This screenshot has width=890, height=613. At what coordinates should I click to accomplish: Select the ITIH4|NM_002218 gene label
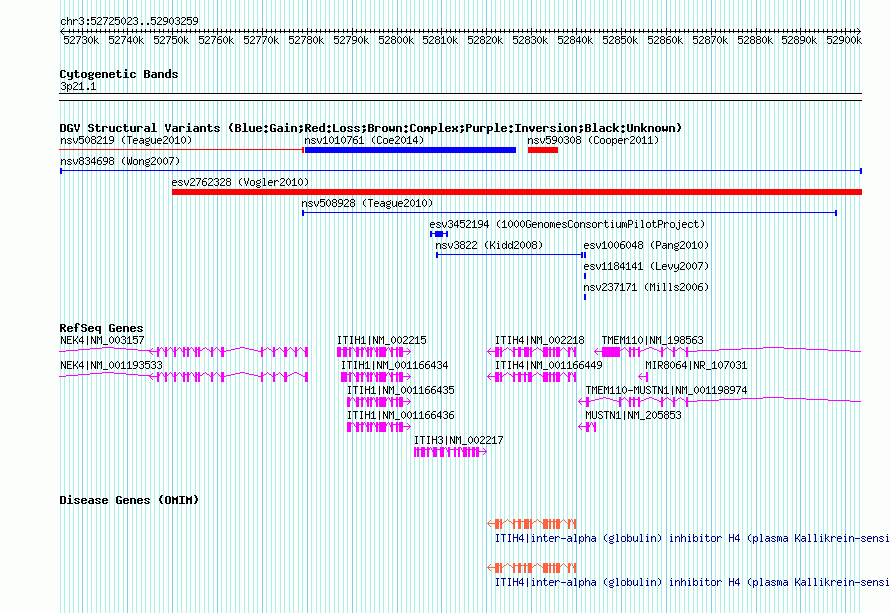tap(539, 340)
